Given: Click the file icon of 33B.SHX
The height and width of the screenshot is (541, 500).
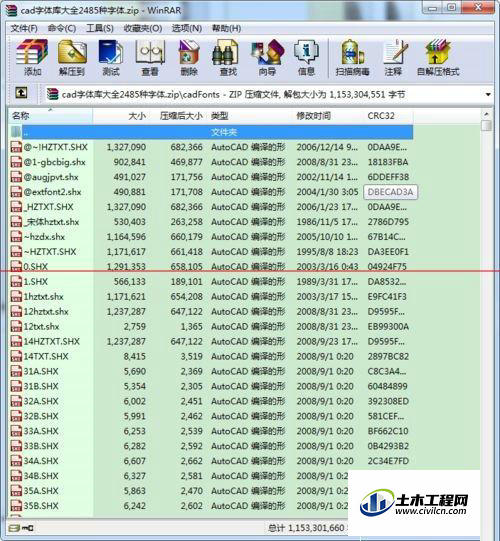Looking at the screenshot, I should 16,446.
